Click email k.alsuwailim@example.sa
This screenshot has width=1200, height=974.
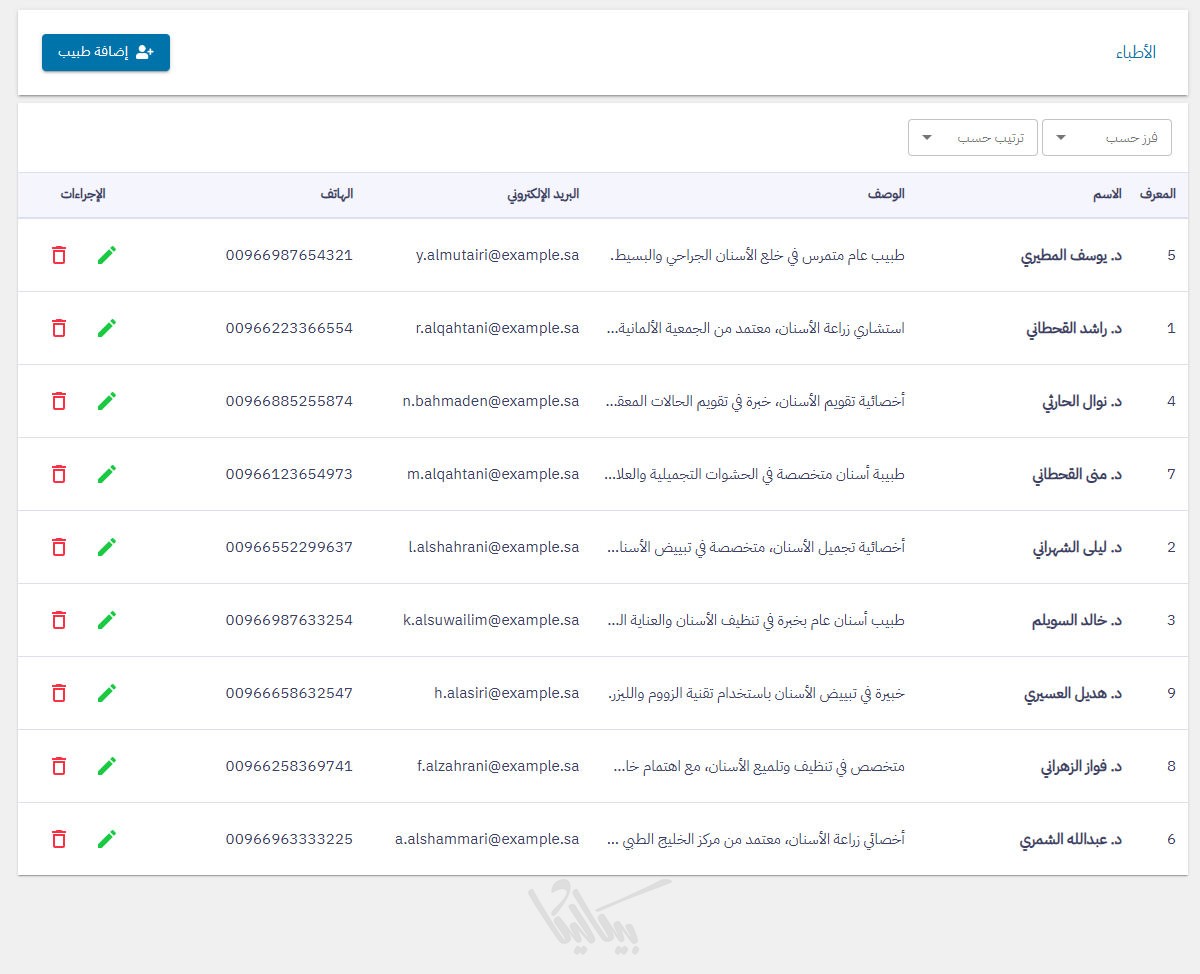click(491, 620)
